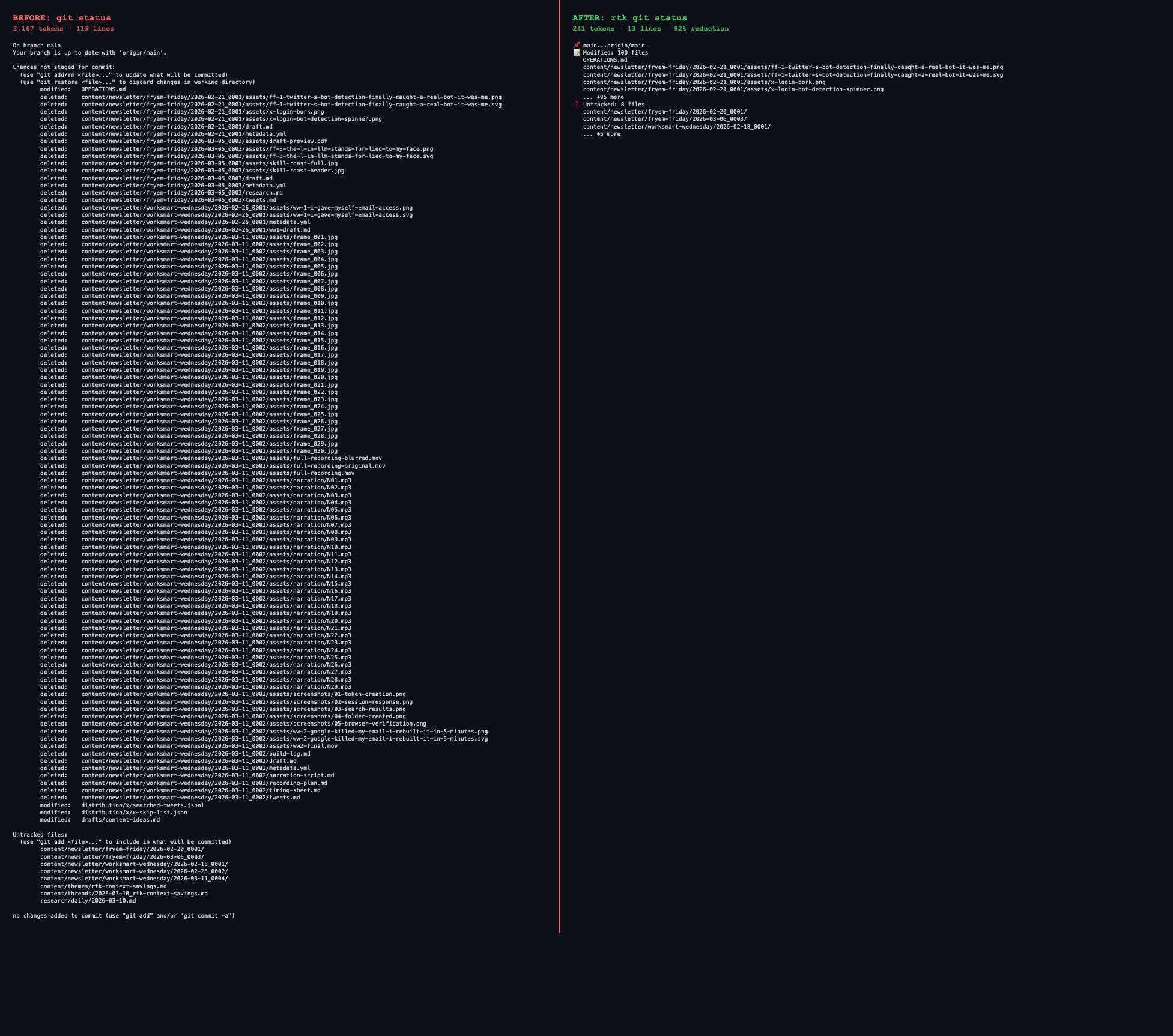The height and width of the screenshot is (1036, 1173).
Task: Click the '92% reduction' stat text
Action: tap(701, 29)
